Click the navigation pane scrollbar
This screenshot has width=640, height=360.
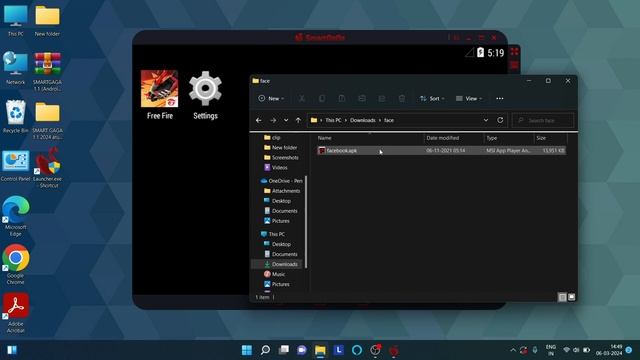[x=306, y=222]
